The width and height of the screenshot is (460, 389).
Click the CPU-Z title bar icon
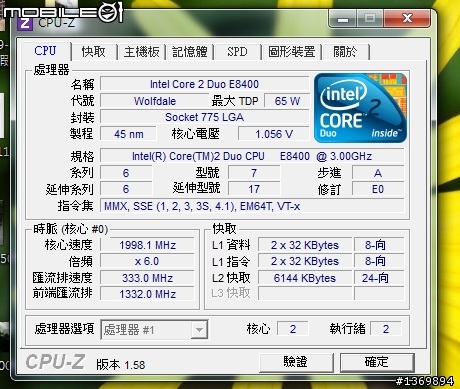[25, 23]
